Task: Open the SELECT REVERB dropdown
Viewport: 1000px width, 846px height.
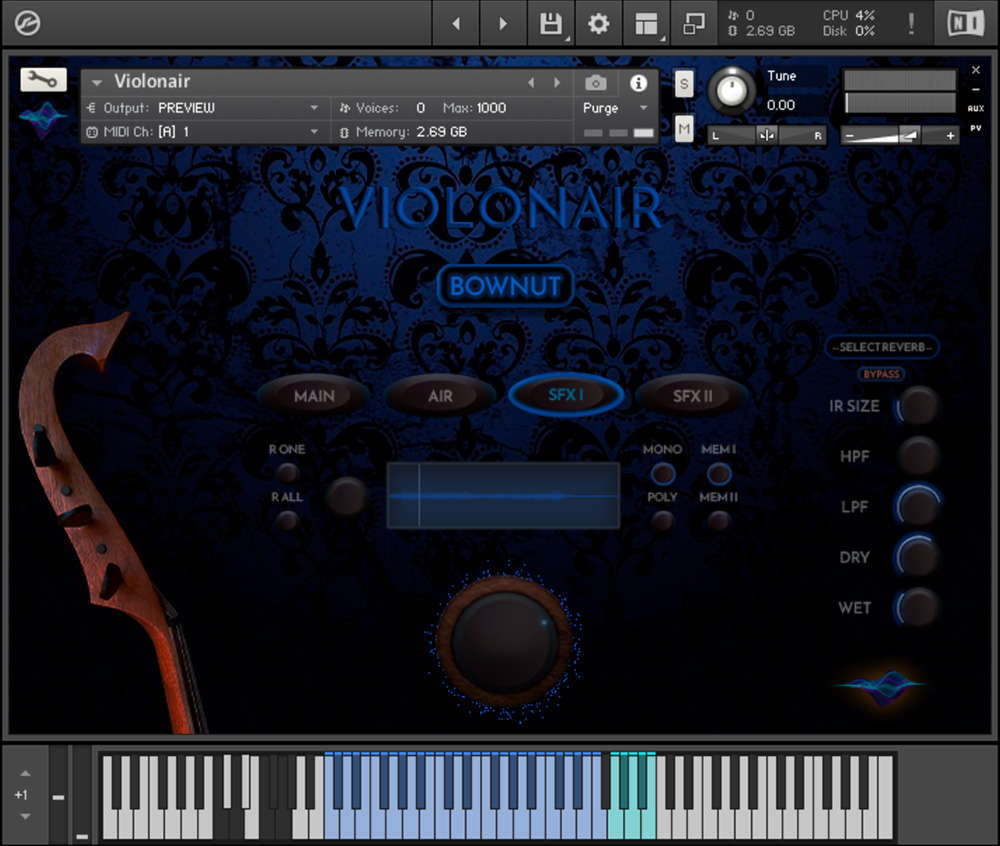Action: 881,347
